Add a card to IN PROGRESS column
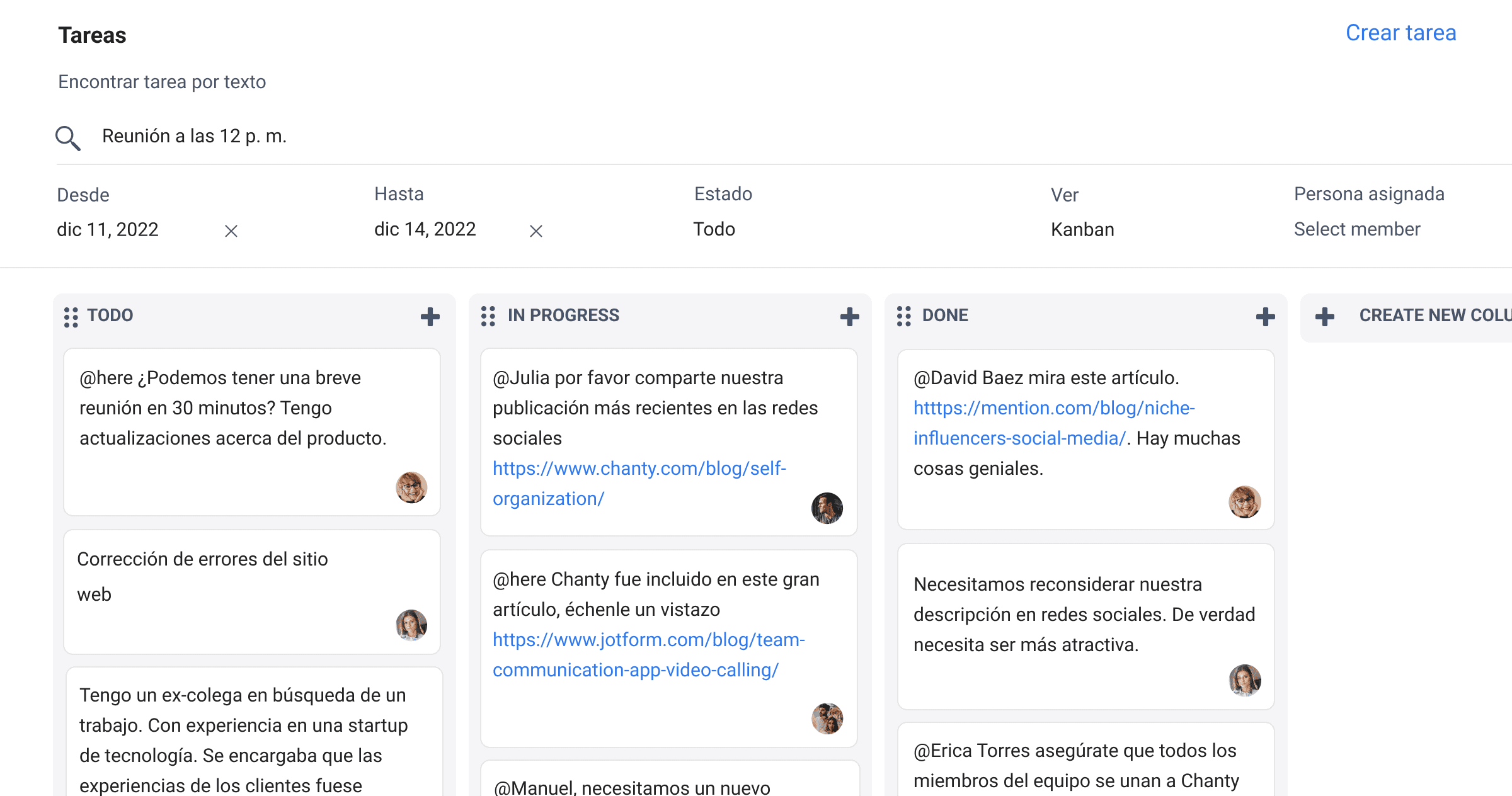The width and height of the screenshot is (1512, 796). tap(850, 316)
